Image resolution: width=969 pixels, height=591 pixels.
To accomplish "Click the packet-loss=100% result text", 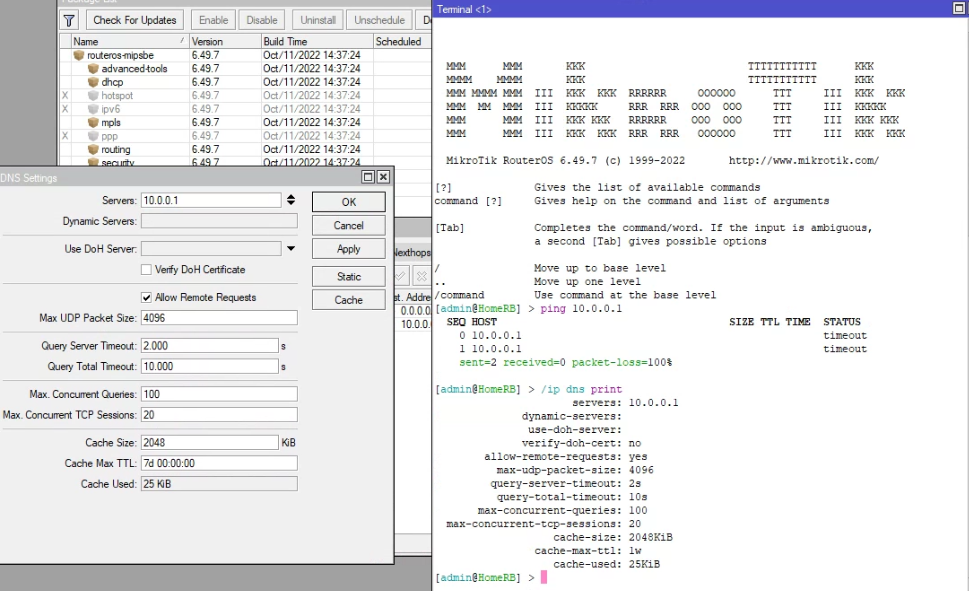I will pos(622,362).
